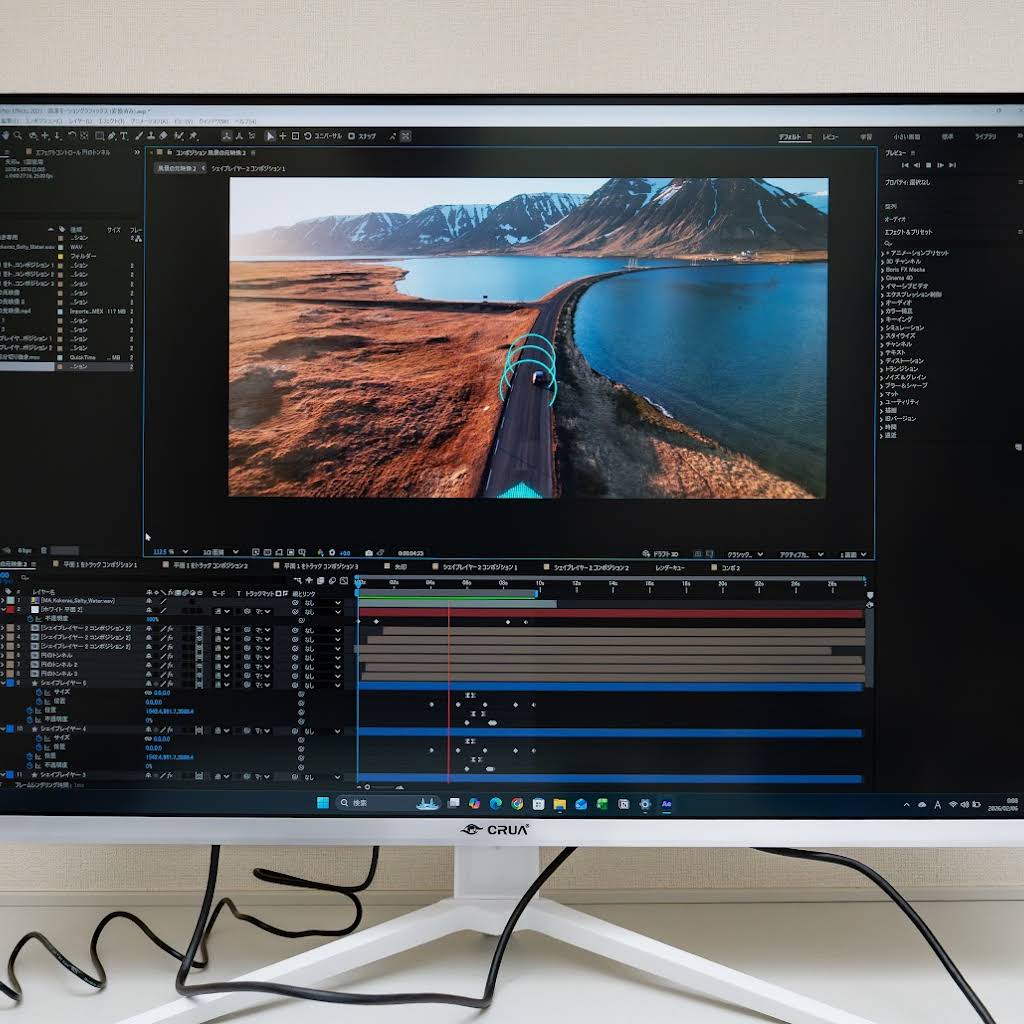Image resolution: width=1024 pixels, height=1024 pixels.
Task: Jump to last frame in Preview
Action: pyautogui.click(x=952, y=165)
